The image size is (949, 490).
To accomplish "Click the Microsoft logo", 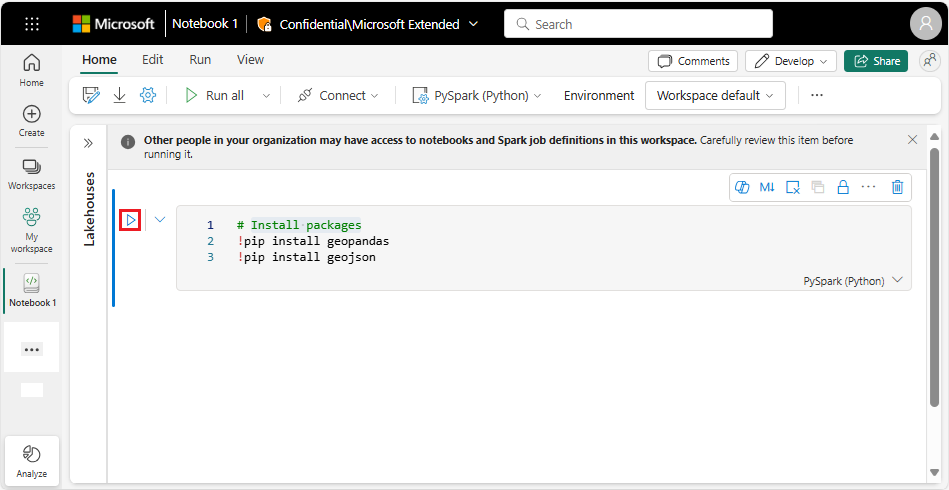I will click(x=114, y=24).
